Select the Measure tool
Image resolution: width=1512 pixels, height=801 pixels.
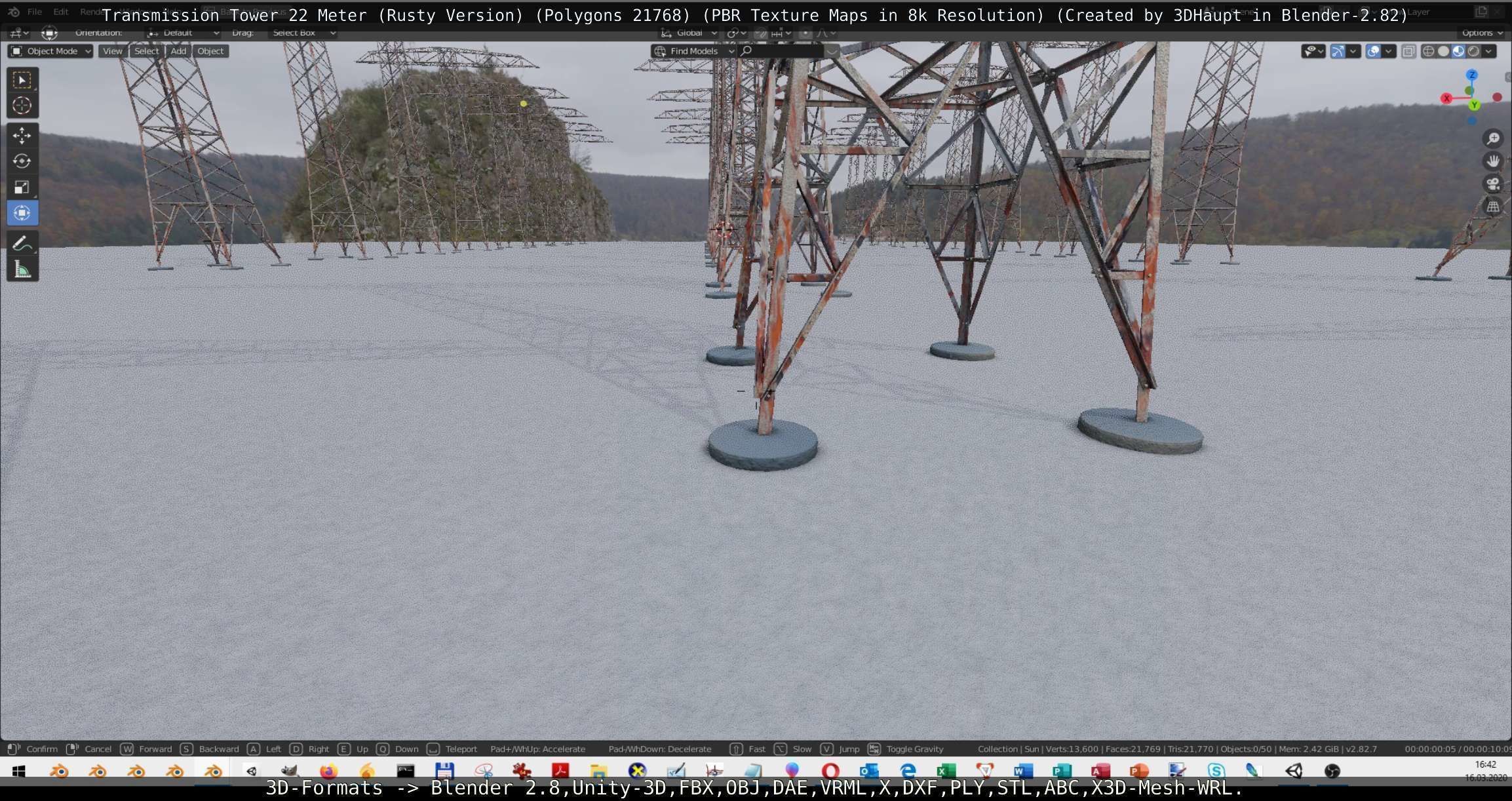(x=22, y=269)
